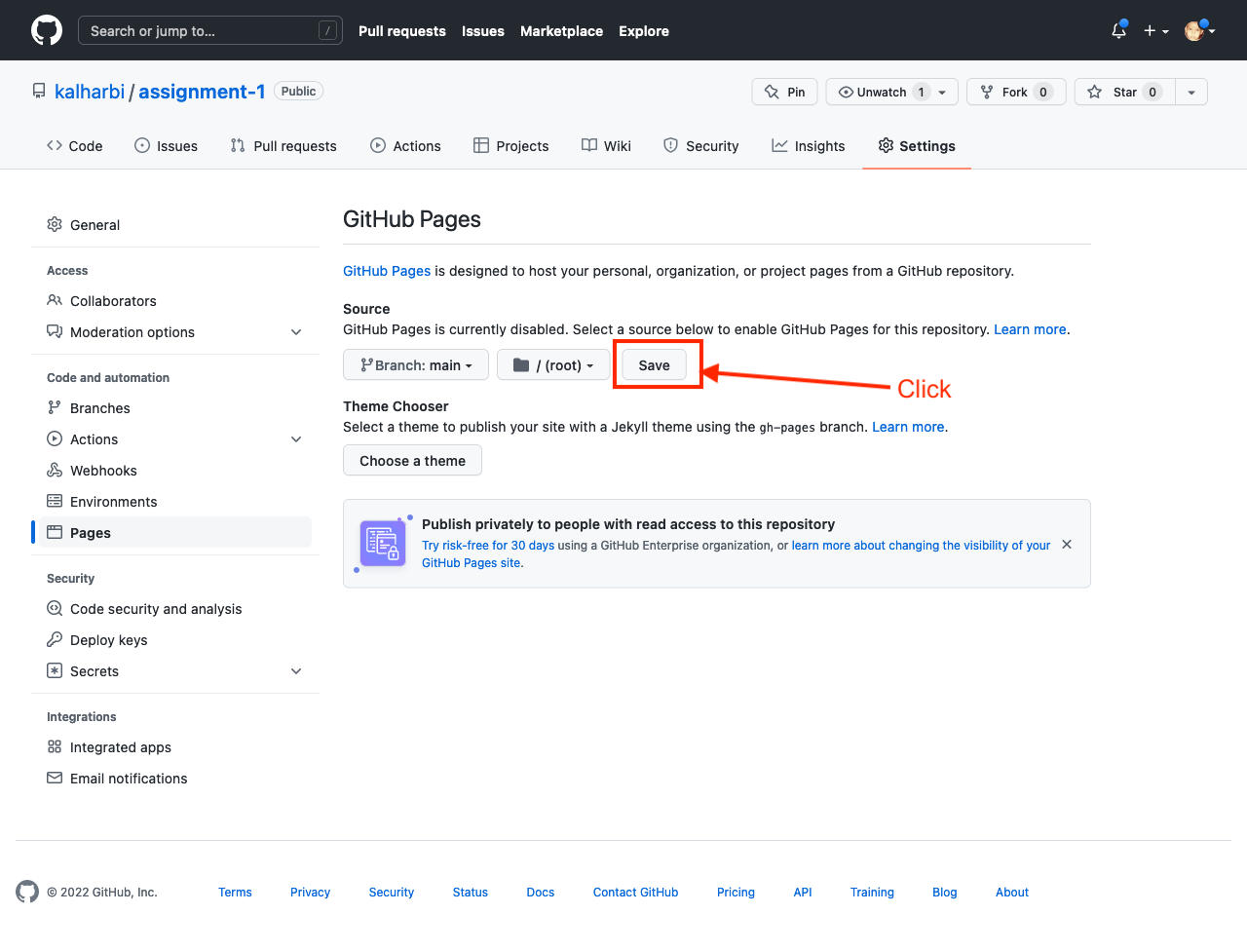Select Webhooks in the settings sidebar
The image size is (1247, 952).
103,471
